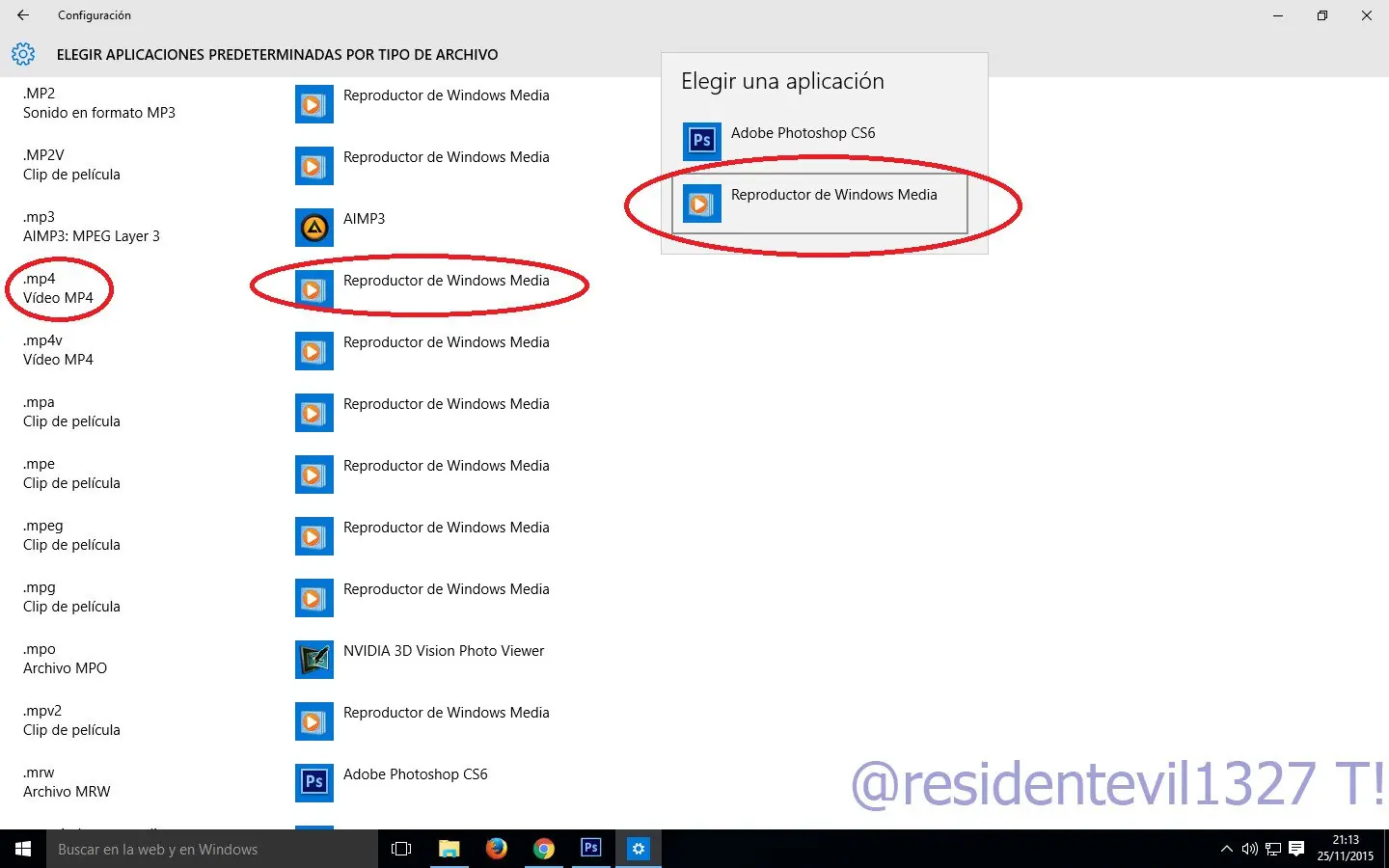This screenshot has width=1389, height=868.
Task: Click the NVIDIA 3D Vision icon for .mpo
Action: (314, 660)
